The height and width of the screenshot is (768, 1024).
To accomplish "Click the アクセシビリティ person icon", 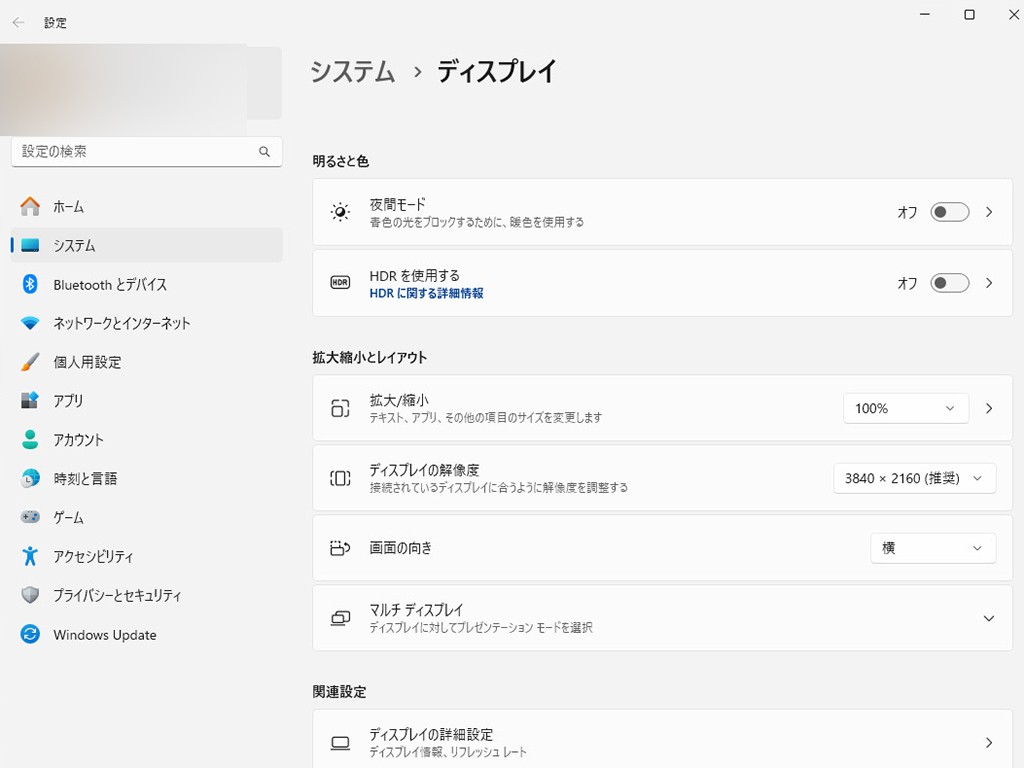I will [x=30, y=556].
